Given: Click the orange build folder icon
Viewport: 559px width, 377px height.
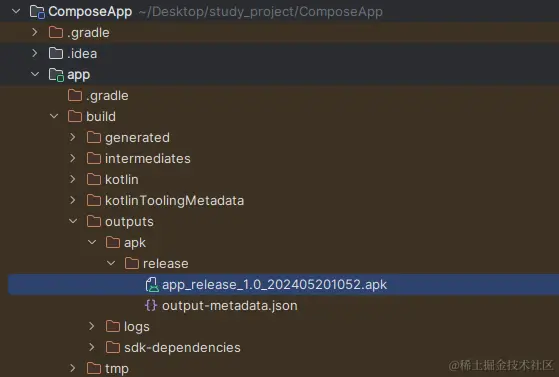Looking at the screenshot, I should coord(75,116).
